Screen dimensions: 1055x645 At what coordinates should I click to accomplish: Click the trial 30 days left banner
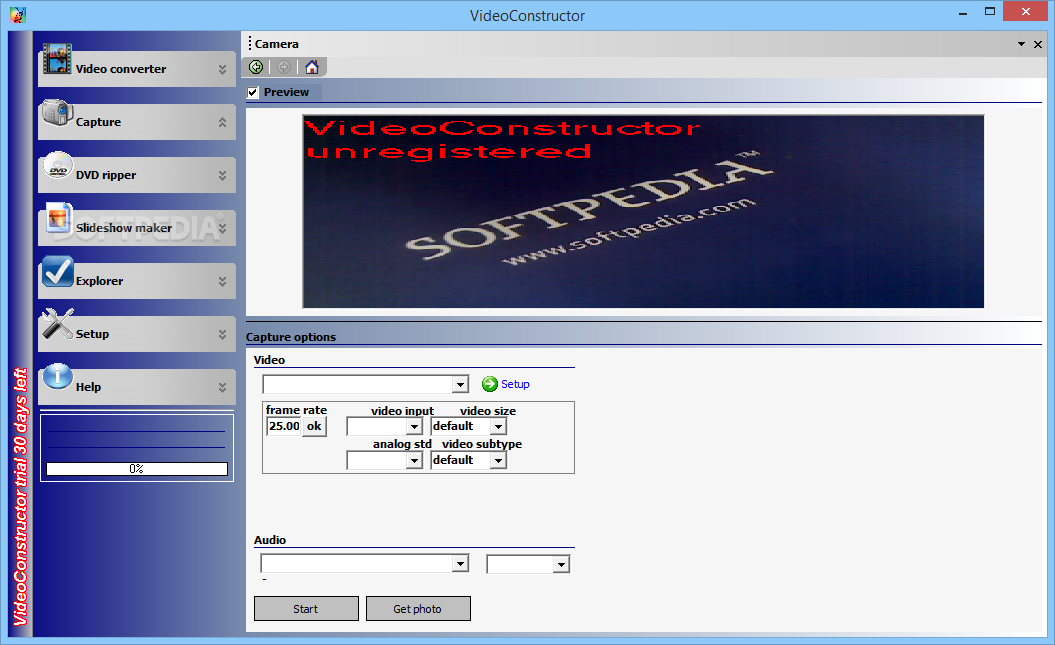coord(20,496)
